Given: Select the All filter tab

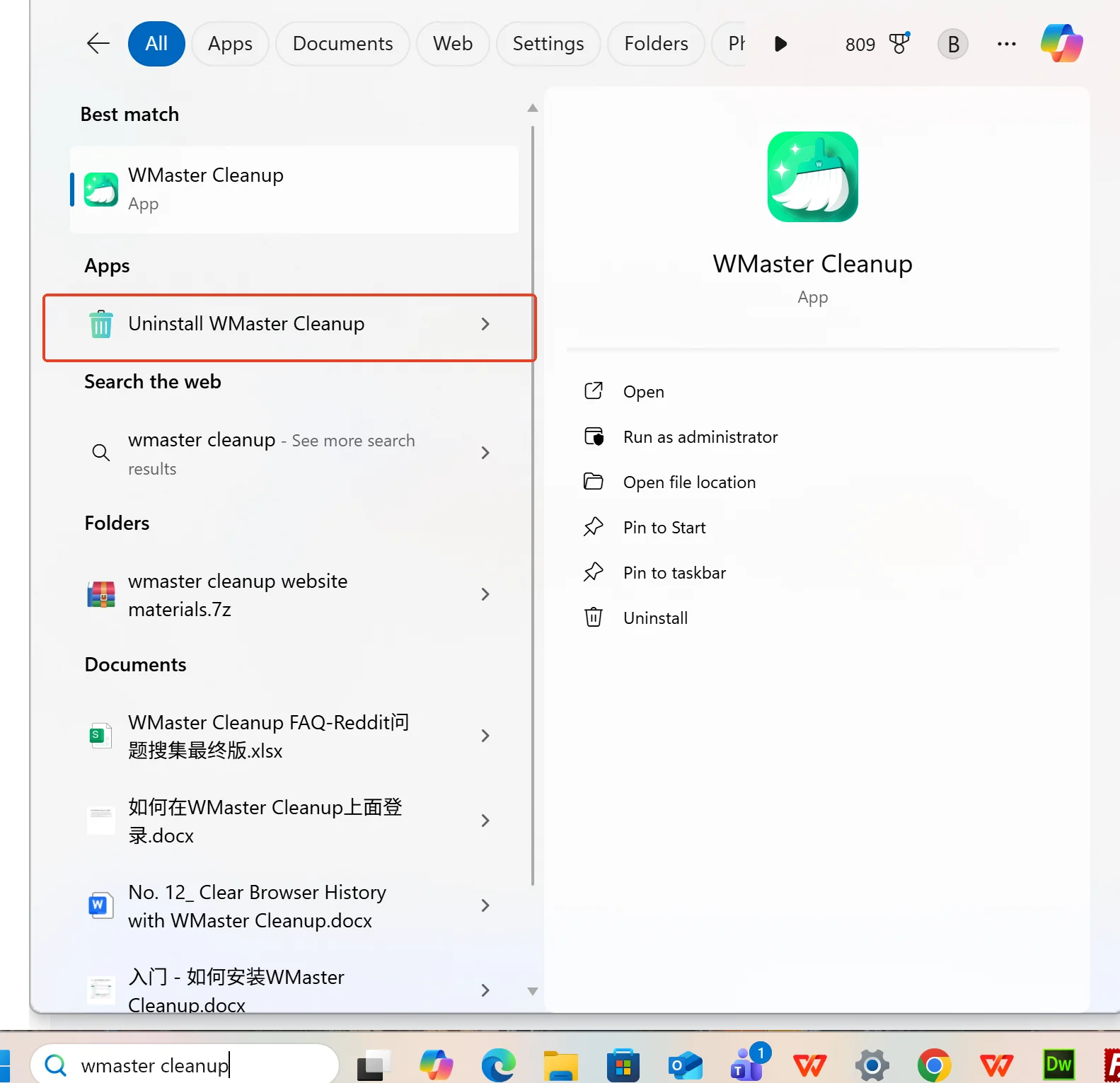Looking at the screenshot, I should (x=156, y=44).
